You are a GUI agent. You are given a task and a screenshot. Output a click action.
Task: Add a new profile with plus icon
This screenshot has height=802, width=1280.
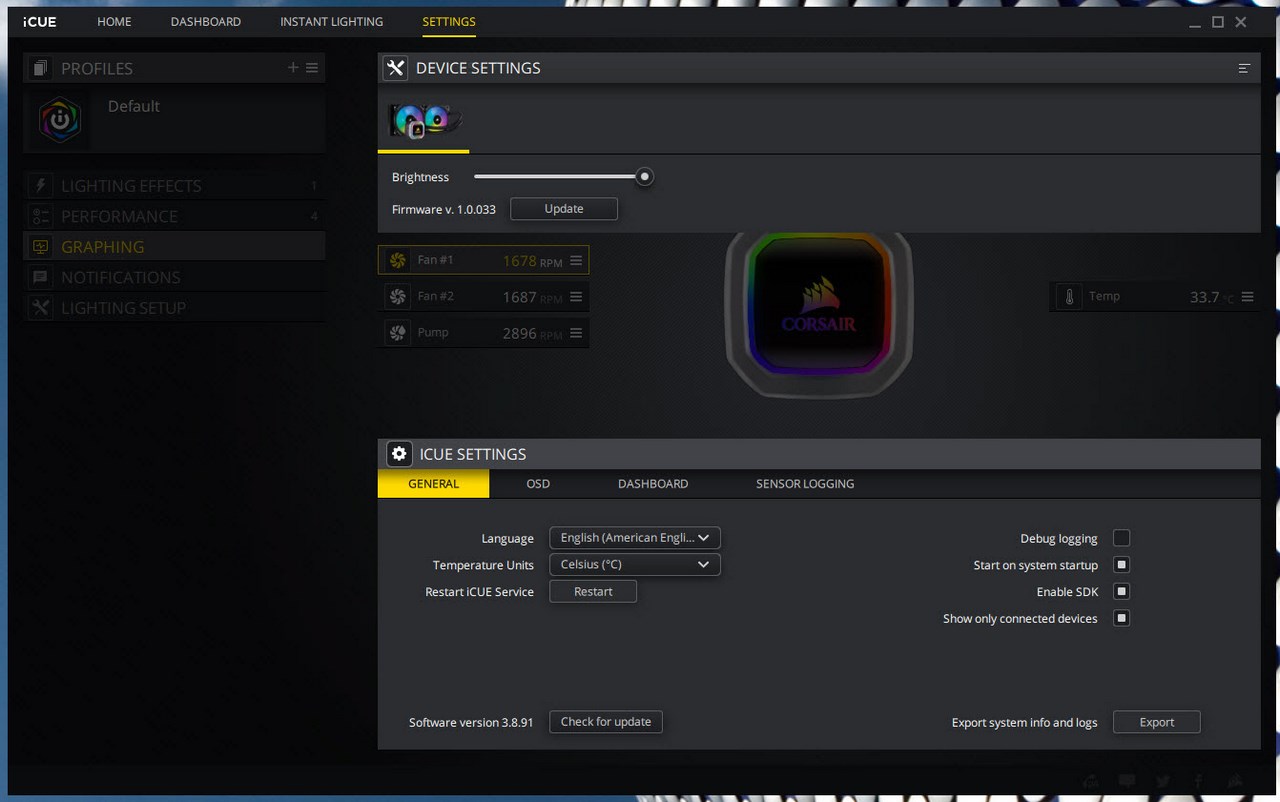point(293,67)
